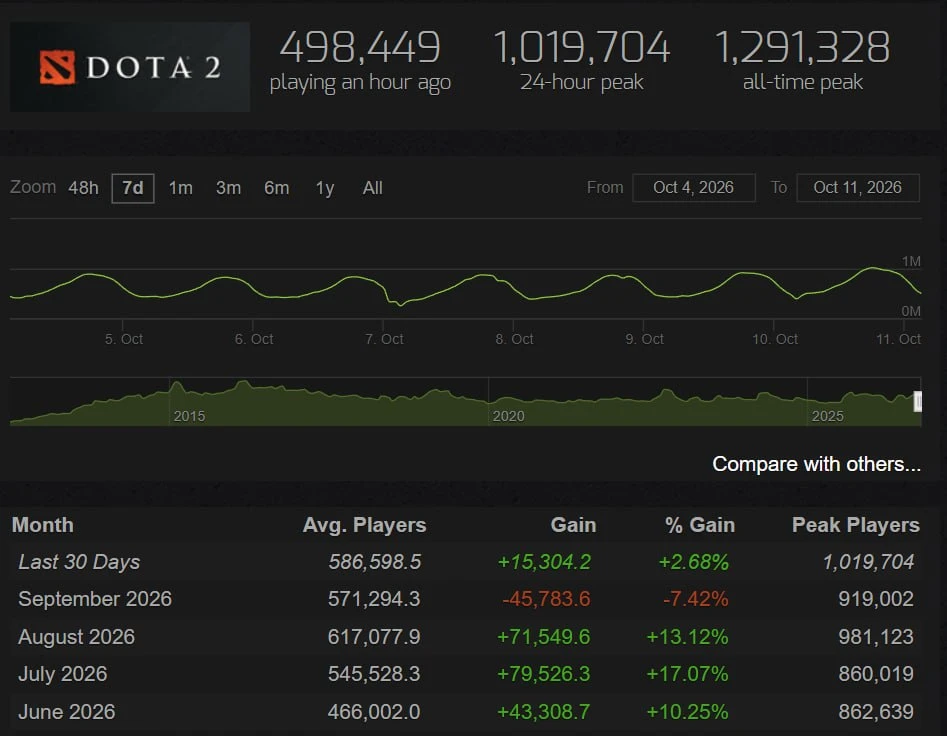This screenshot has height=736, width=947.
Task: Set chart zoom to 48h
Action: coord(83,188)
